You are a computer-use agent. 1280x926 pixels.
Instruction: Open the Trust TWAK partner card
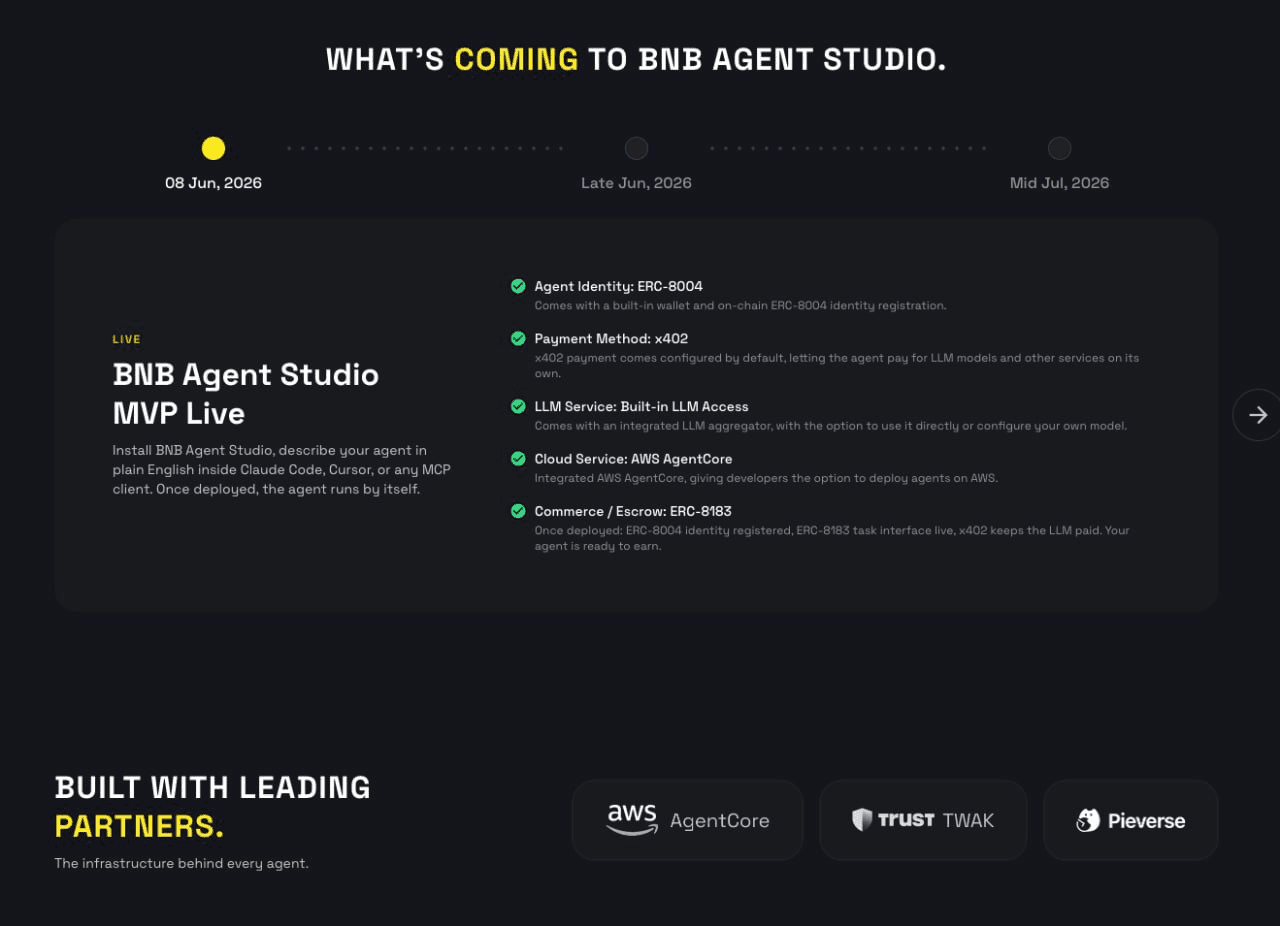(x=923, y=820)
